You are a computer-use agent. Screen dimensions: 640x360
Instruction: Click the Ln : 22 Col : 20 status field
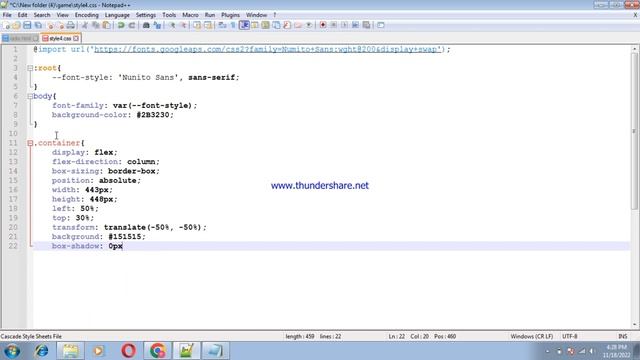coord(408,336)
